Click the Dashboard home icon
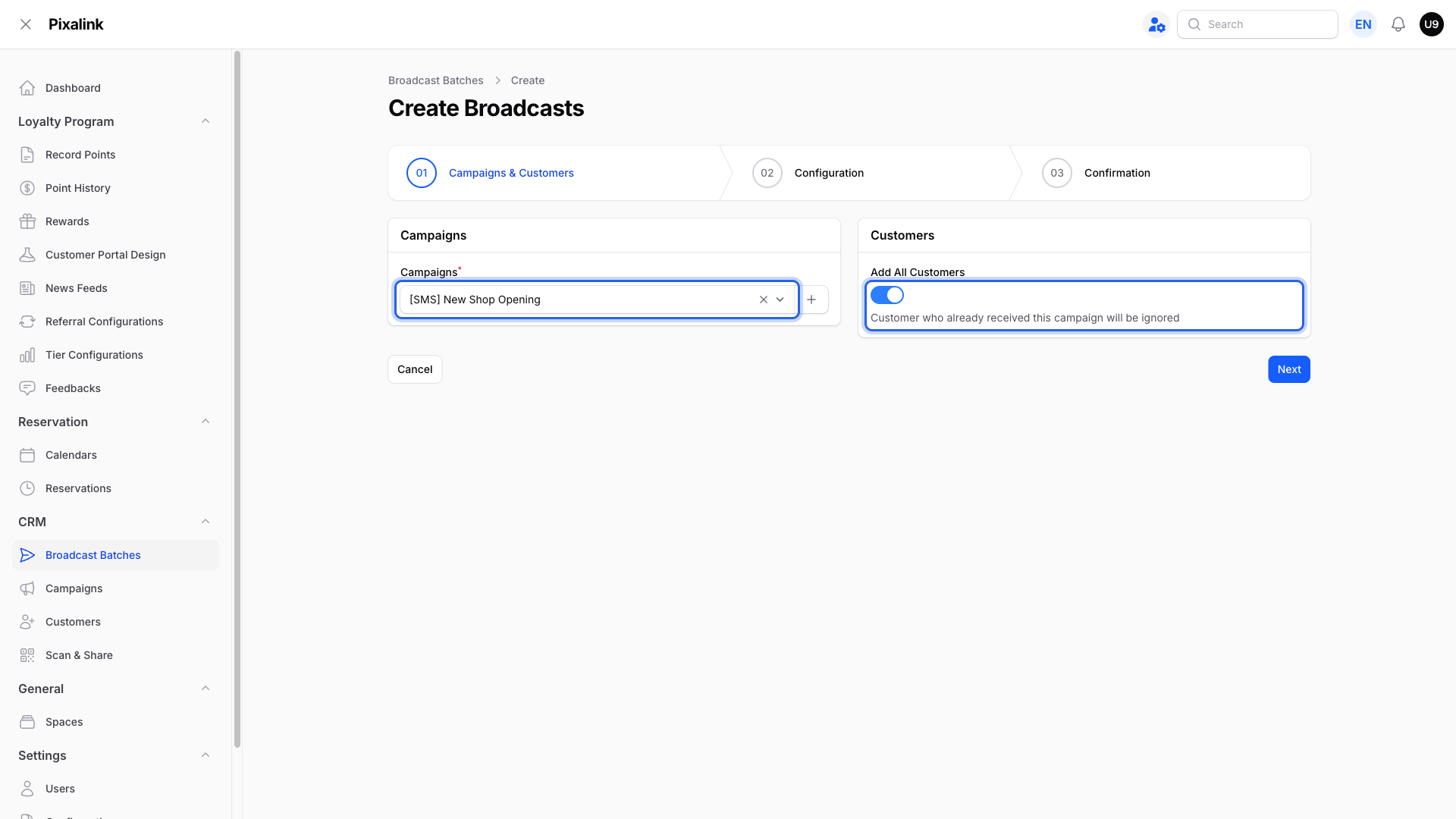The height and width of the screenshot is (819, 1456). (27, 88)
